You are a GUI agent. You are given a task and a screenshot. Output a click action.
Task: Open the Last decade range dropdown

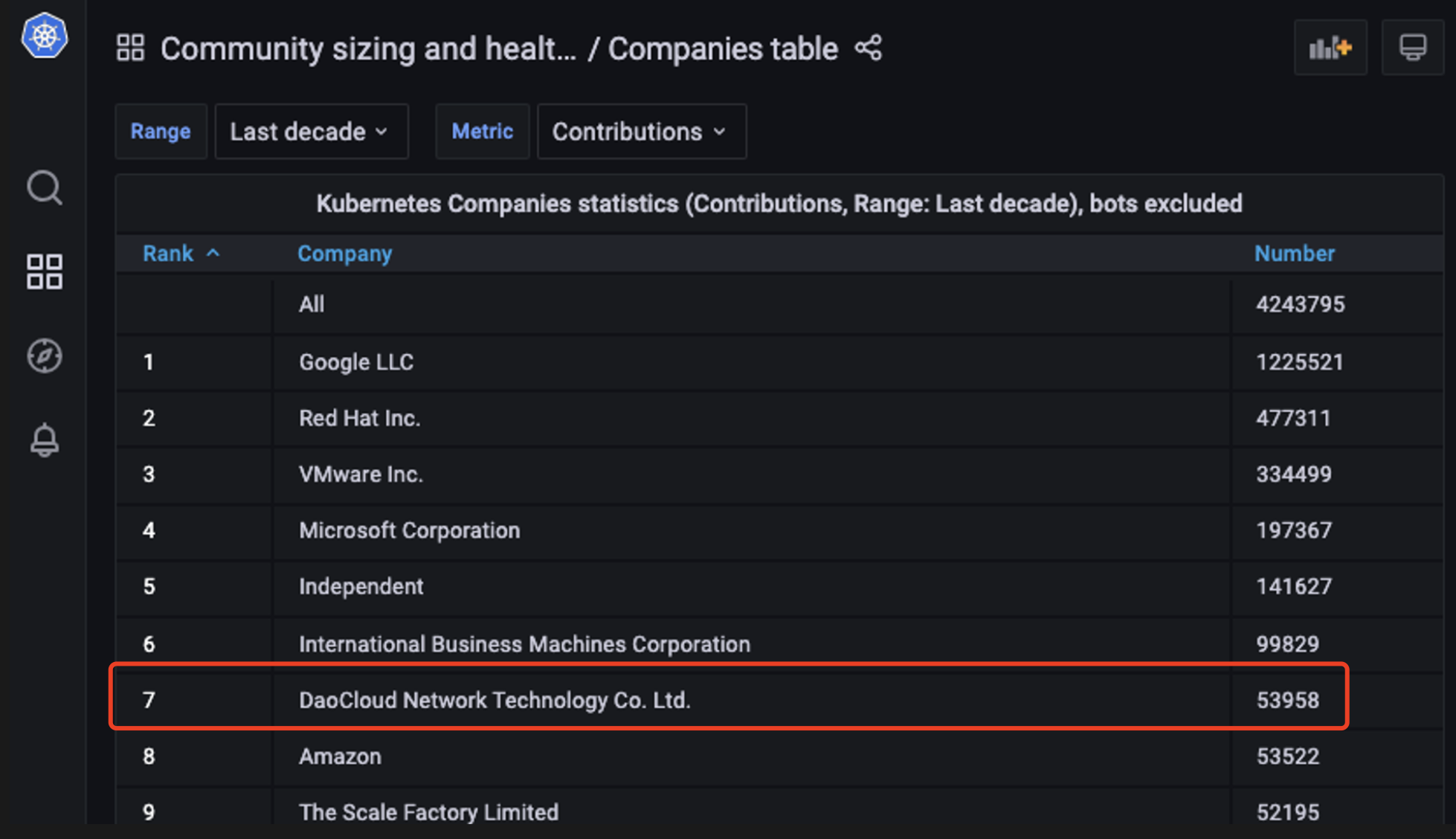pos(311,131)
